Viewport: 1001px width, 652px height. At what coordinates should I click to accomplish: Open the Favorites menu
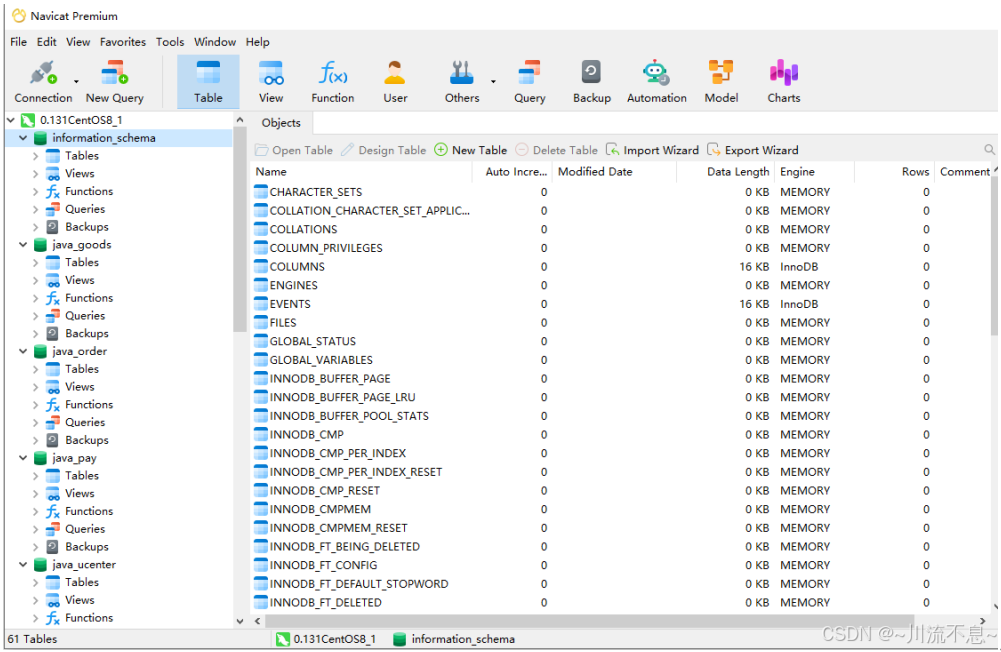[x=123, y=42]
